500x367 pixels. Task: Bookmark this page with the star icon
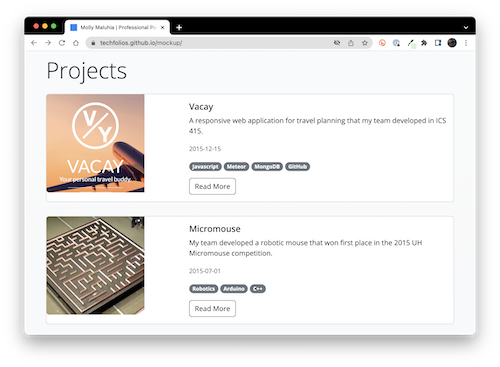pyautogui.click(x=365, y=43)
